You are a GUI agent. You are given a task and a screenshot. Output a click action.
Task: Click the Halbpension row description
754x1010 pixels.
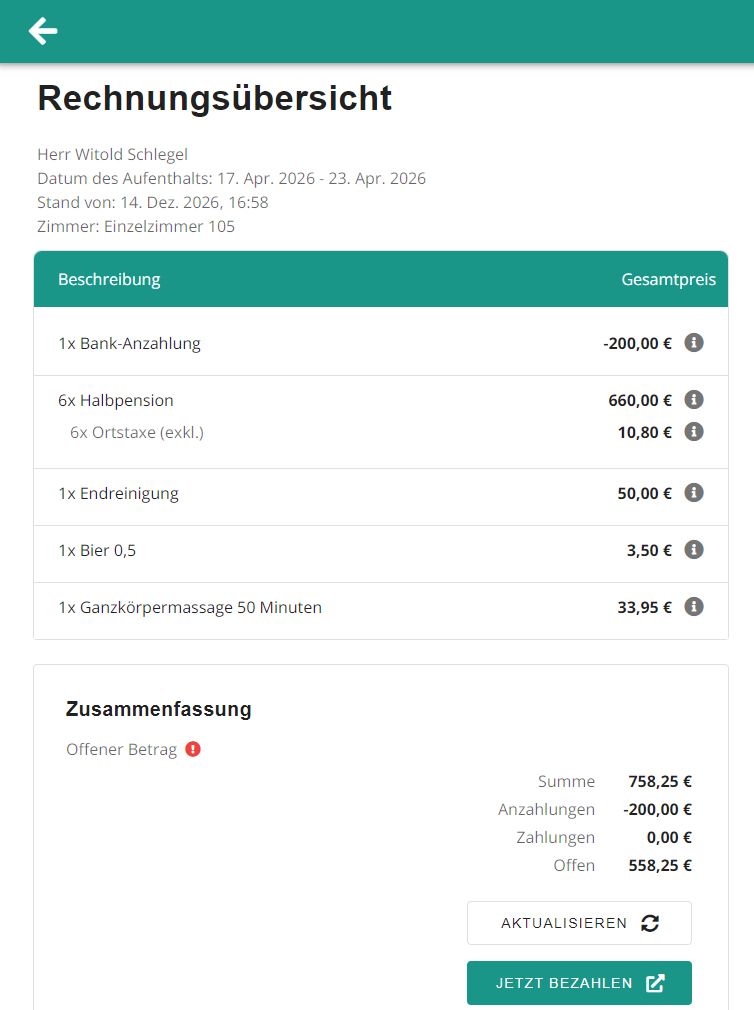click(x=117, y=401)
